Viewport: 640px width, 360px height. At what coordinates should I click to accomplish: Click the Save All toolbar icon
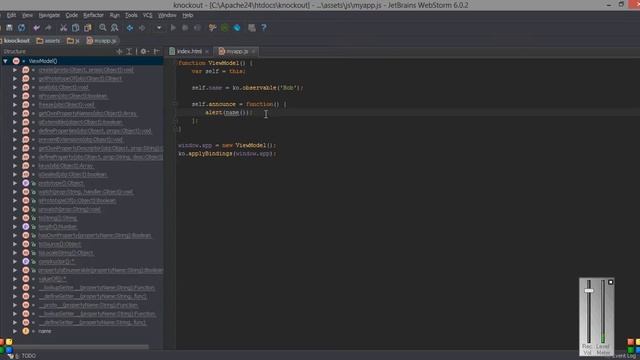tap(9, 28)
